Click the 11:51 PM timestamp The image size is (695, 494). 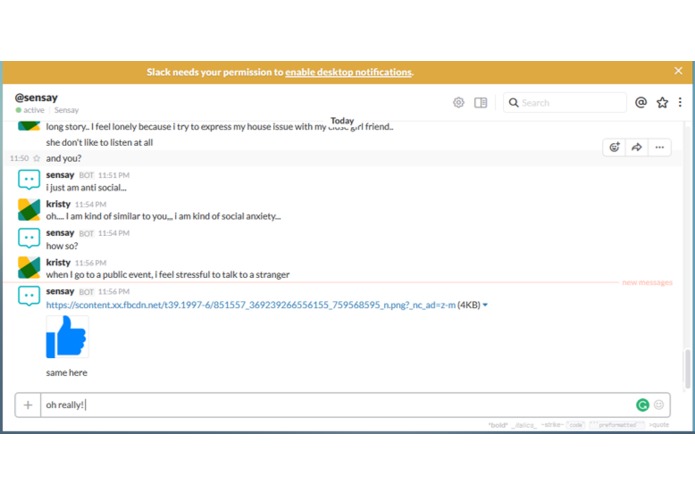pos(113,175)
